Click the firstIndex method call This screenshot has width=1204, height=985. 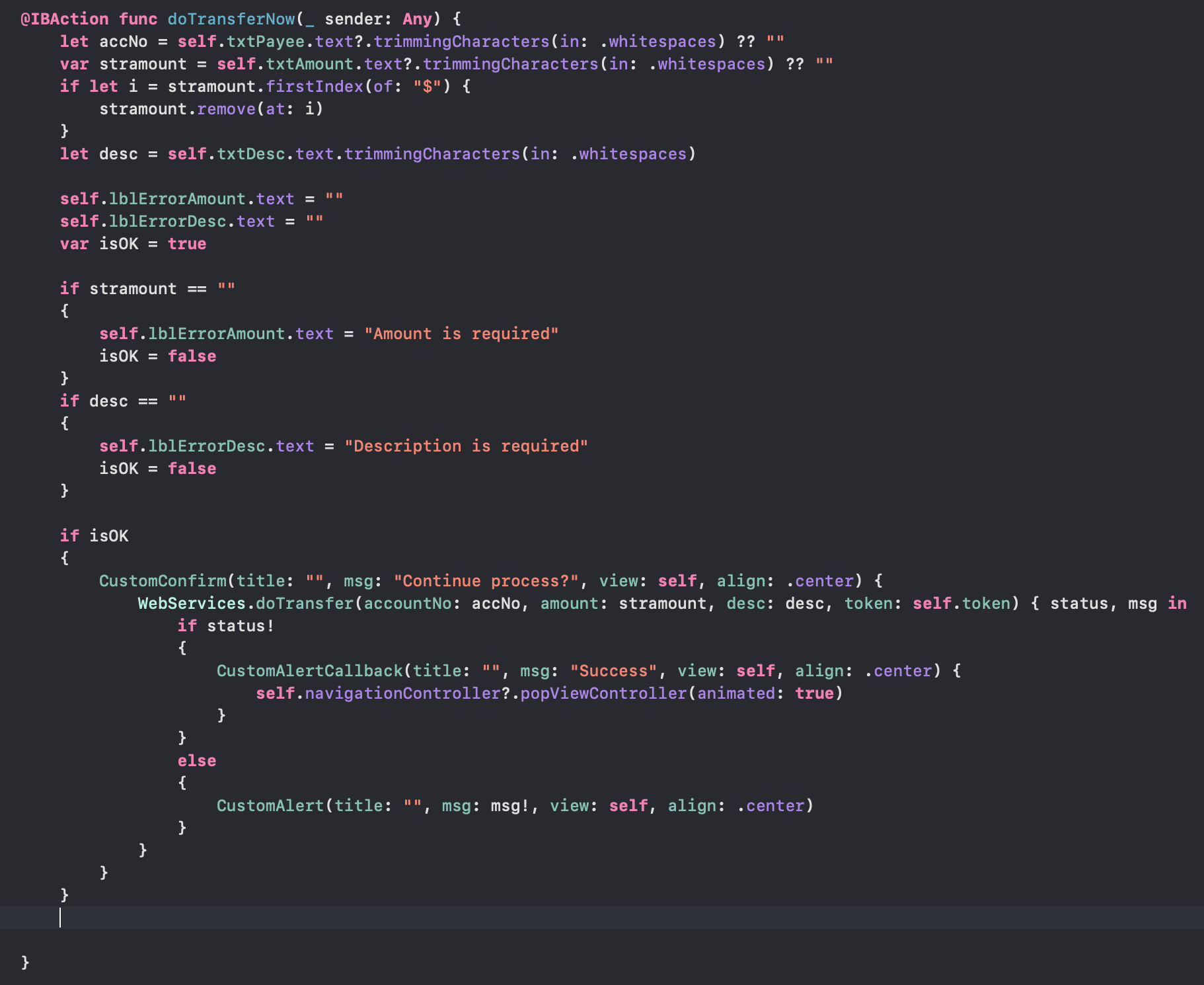point(315,87)
